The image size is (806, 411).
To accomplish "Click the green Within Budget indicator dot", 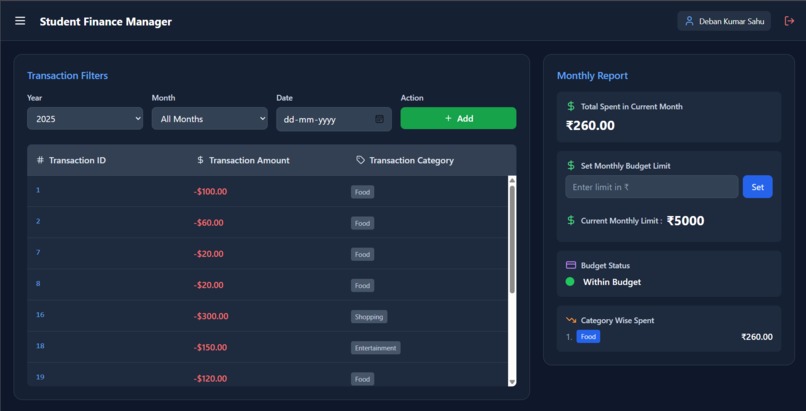I will [570, 282].
